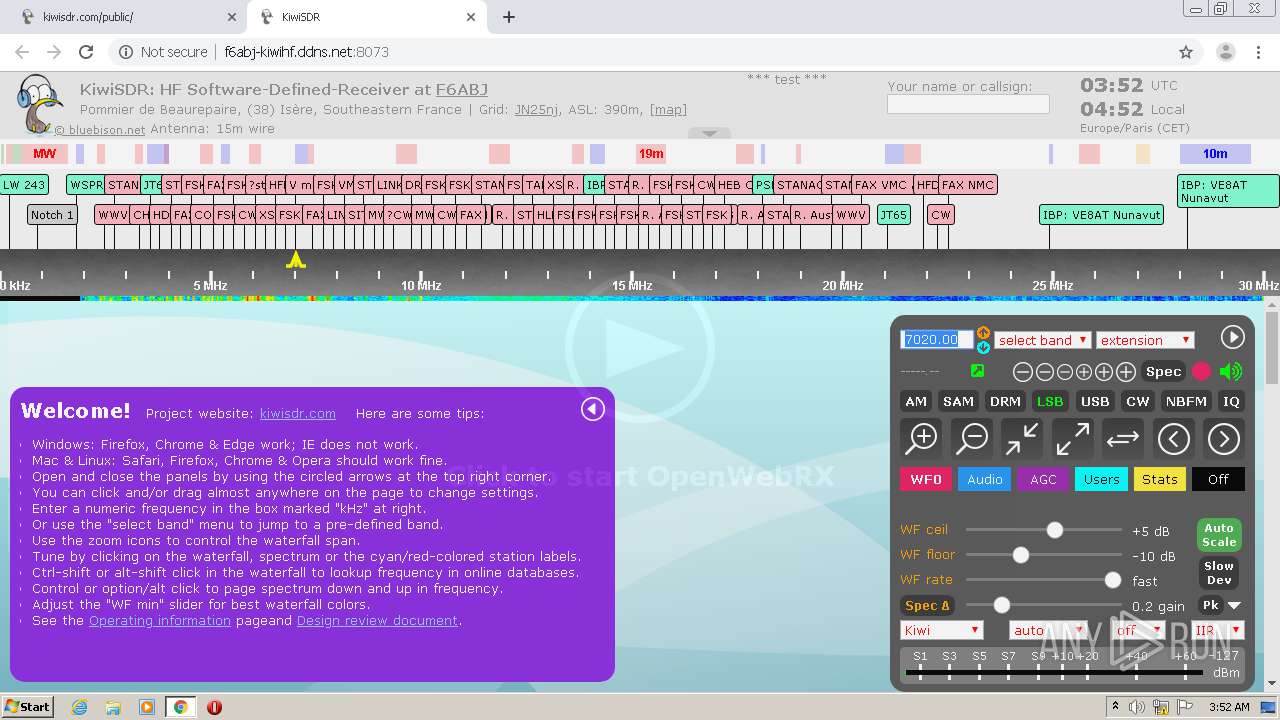Switch to the Off tab

1218,479
